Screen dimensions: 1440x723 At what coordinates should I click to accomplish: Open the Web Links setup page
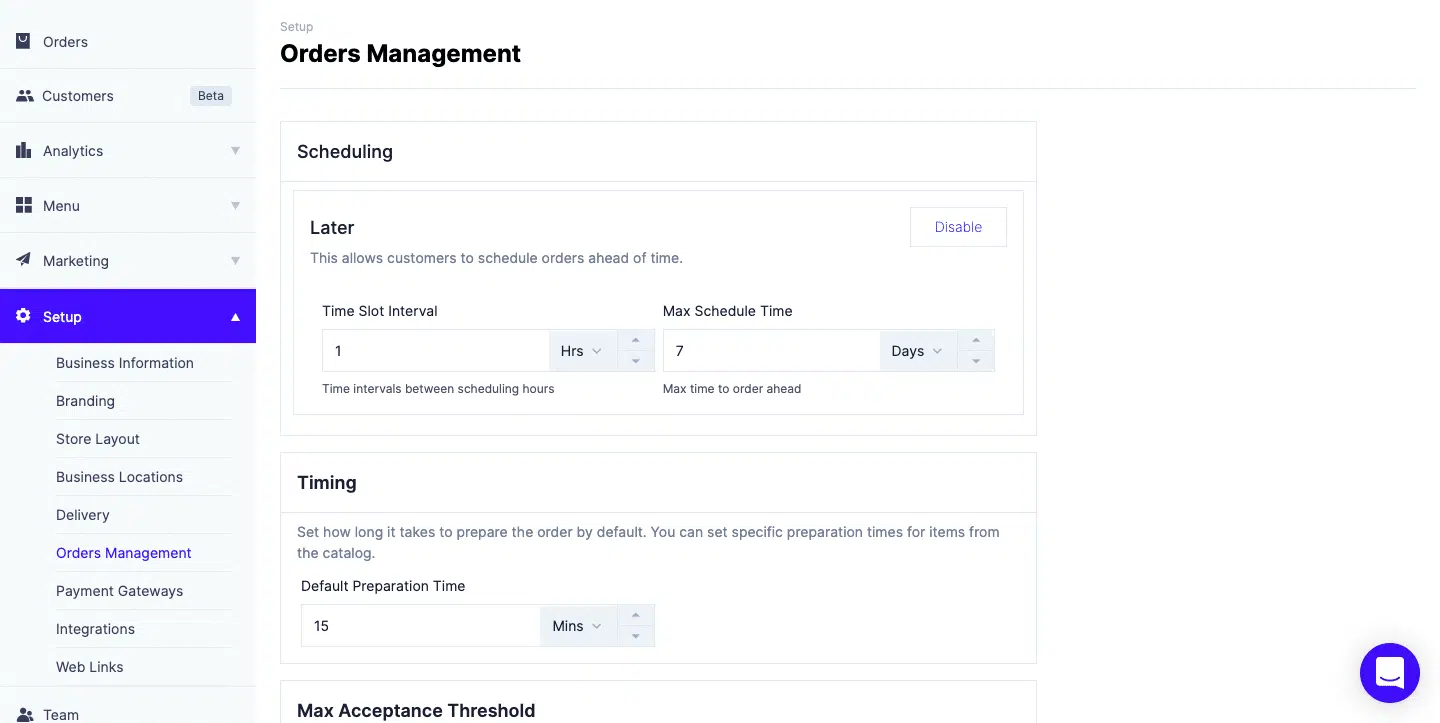click(x=90, y=667)
